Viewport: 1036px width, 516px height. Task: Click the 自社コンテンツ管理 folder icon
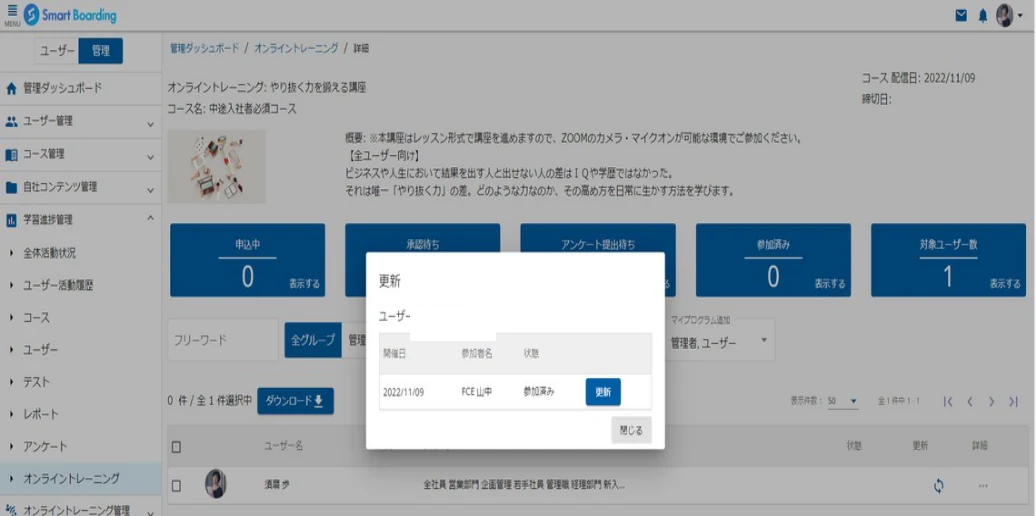click(11, 188)
